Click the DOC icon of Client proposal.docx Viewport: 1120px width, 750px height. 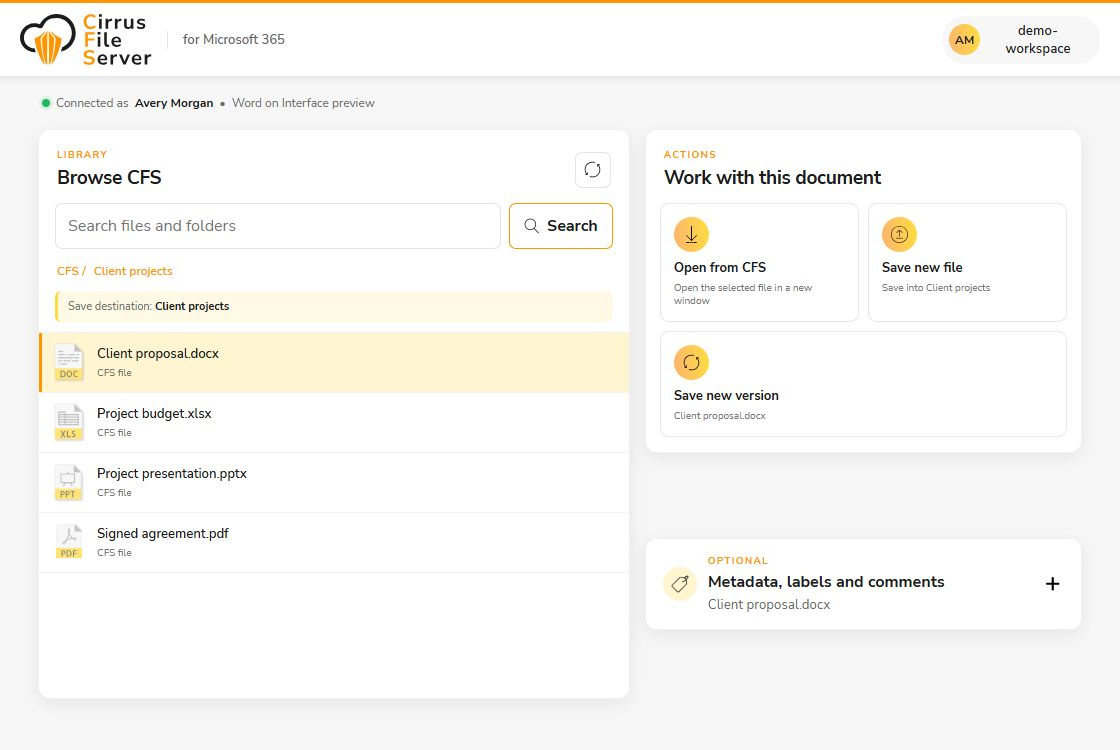click(x=69, y=362)
